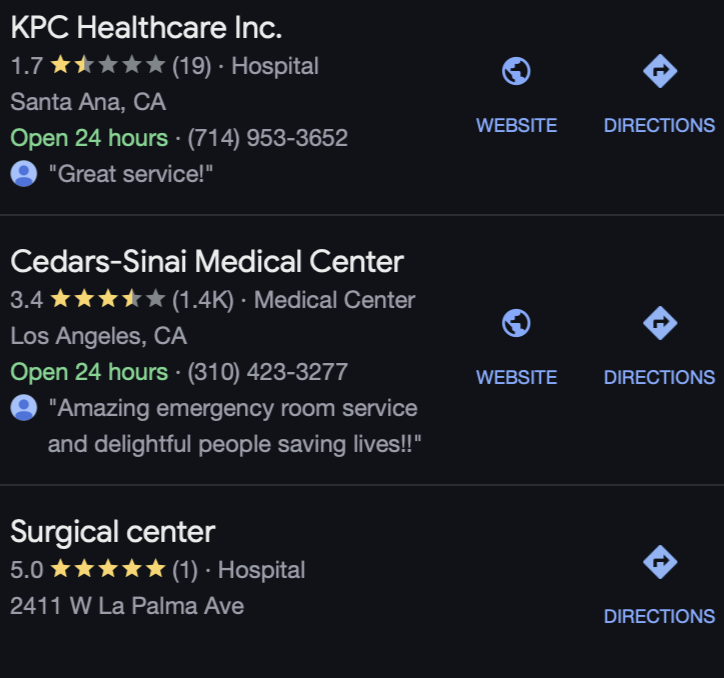
Task: Click DIRECTIONS label for KPC Healthcare
Action: (659, 126)
